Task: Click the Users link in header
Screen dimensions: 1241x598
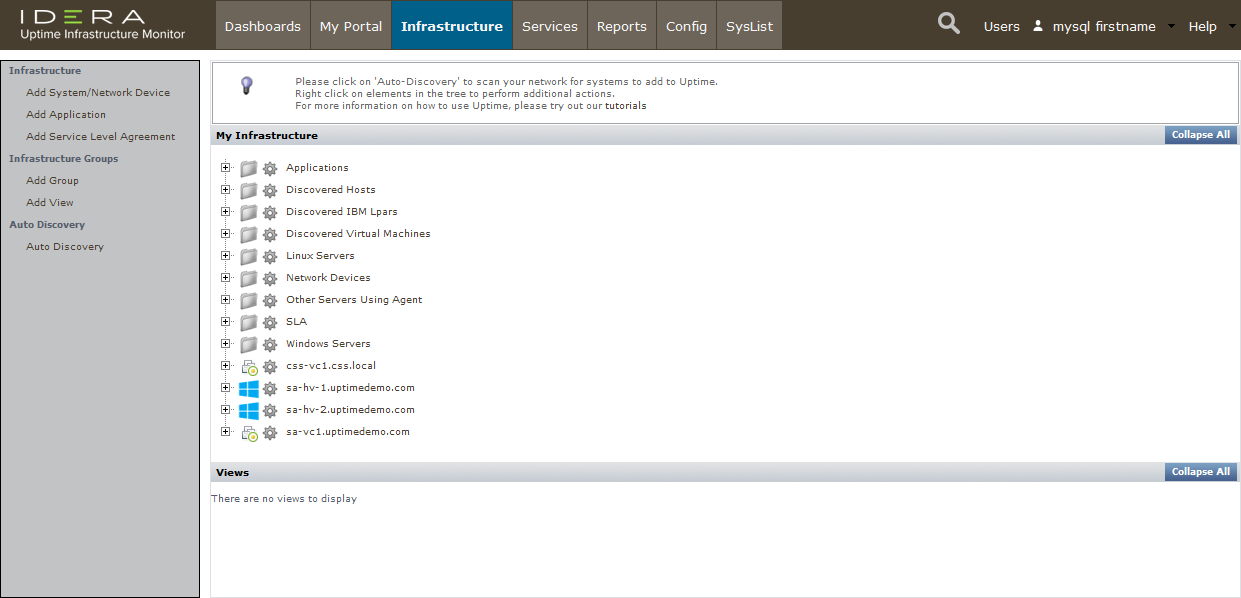Action: pyautogui.click(x=1002, y=27)
